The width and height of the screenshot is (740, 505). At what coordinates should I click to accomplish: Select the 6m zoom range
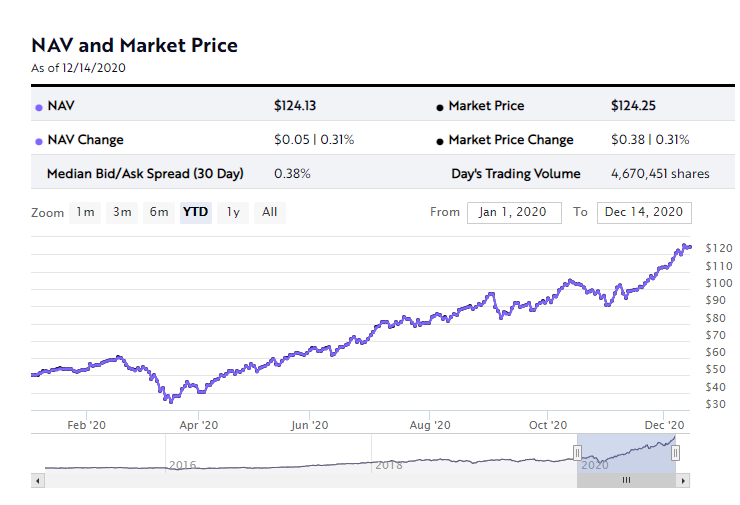[x=159, y=212]
